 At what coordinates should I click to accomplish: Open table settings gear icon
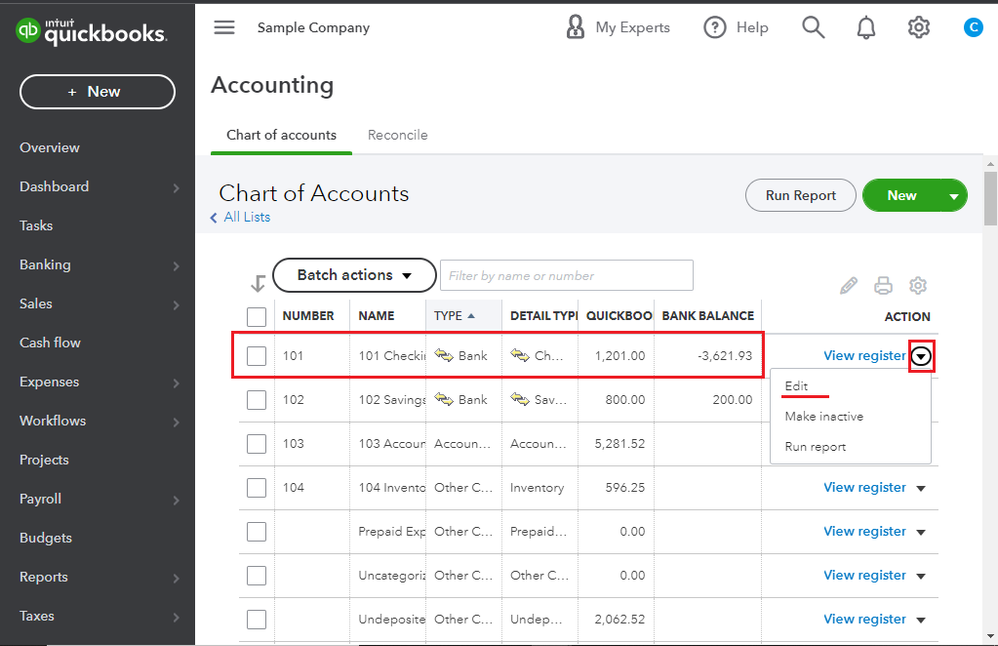(x=917, y=286)
